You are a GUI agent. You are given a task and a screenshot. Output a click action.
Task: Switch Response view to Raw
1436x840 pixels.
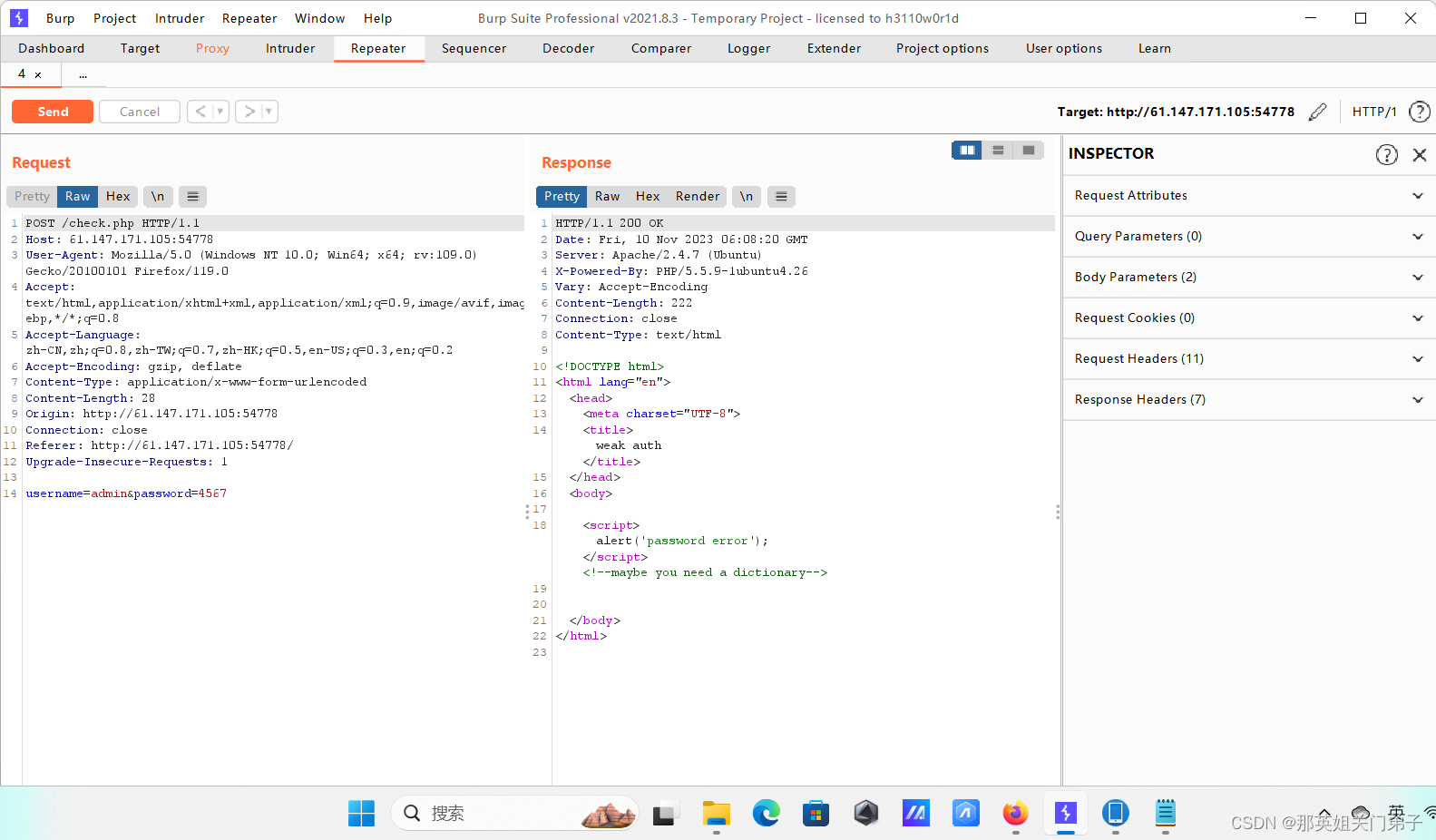[x=607, y=196]
